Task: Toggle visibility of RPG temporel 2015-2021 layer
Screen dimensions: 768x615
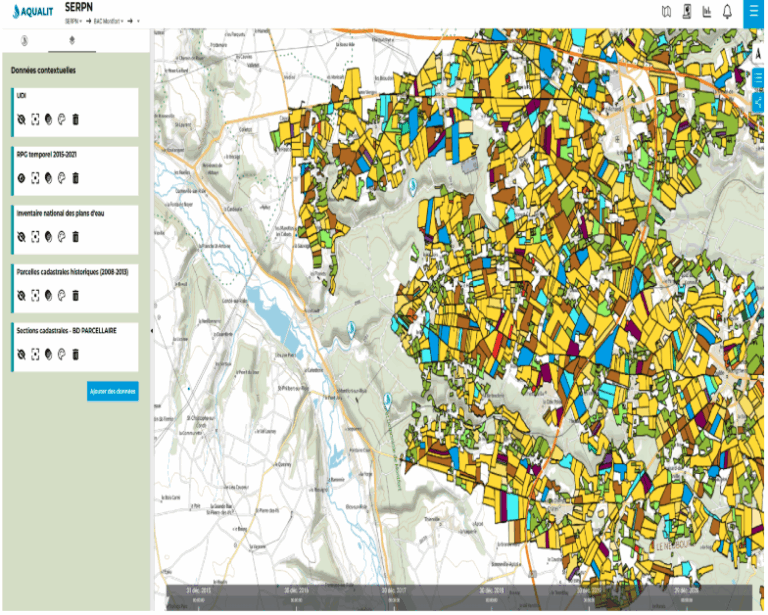Action: tap(21, 178)
